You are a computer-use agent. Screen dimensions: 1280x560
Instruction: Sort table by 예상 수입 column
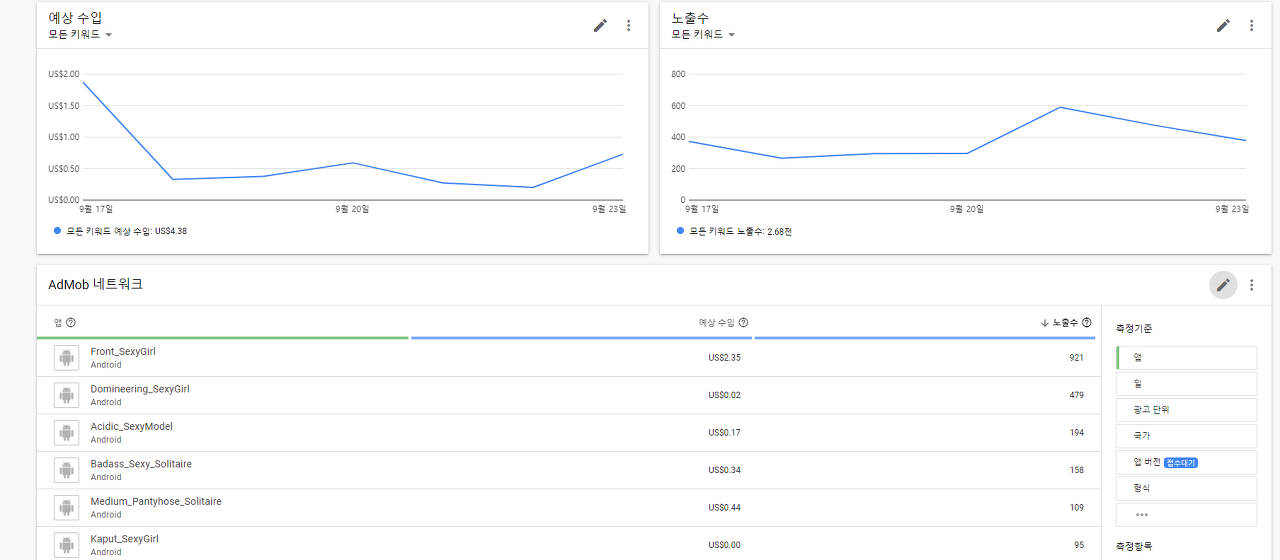[716, 323]
